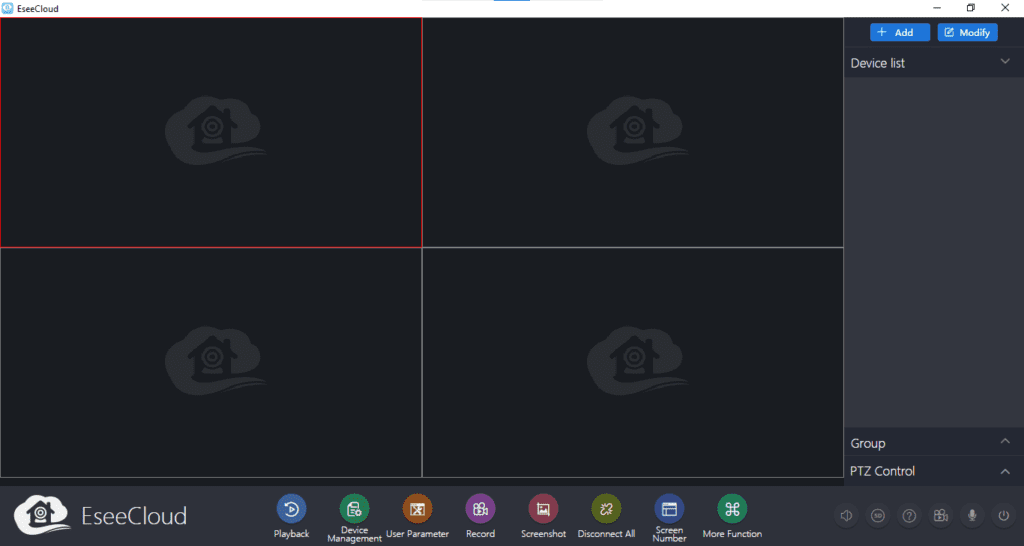Click the Add device button

pos(899,32)
